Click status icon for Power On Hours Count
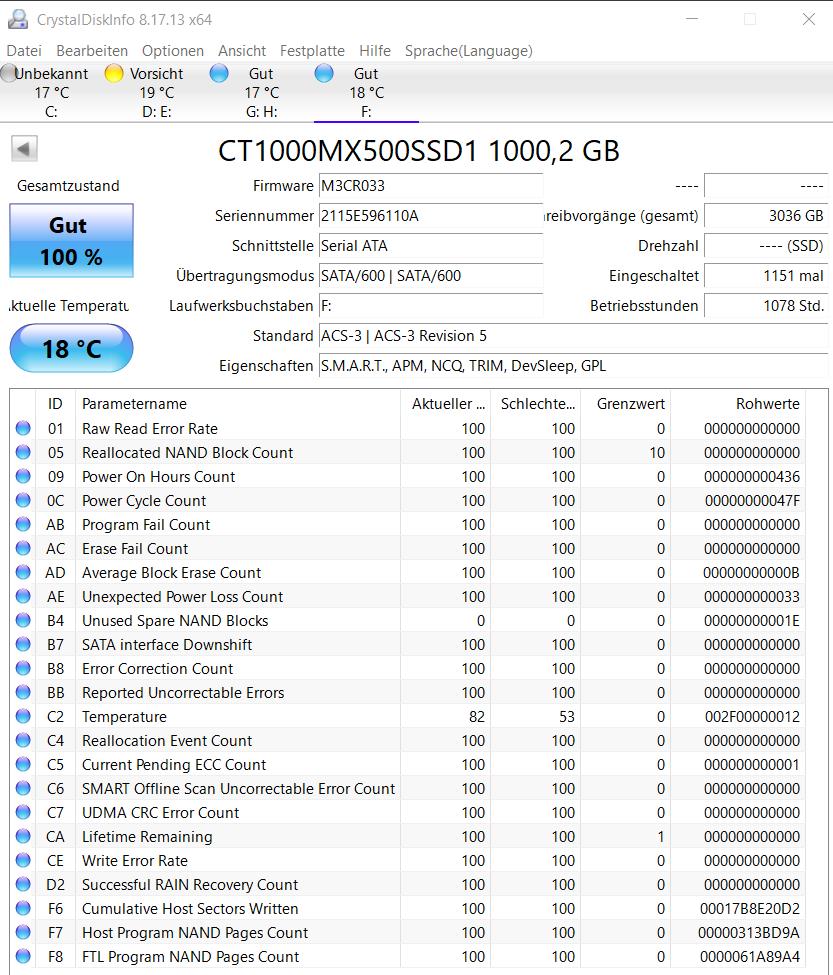This screenshot has height=975, width=833. 23,476
